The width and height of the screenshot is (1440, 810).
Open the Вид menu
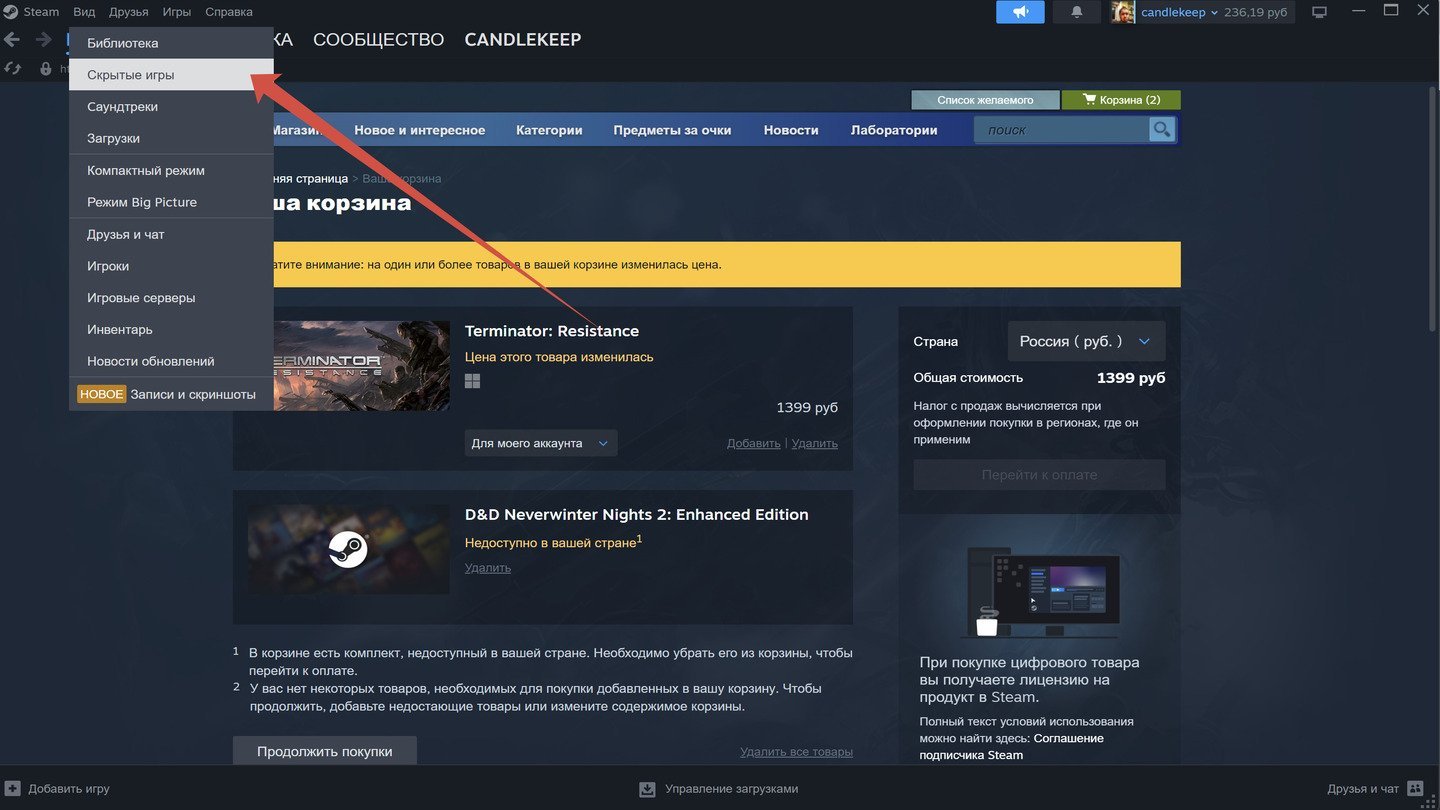[84, 12]
